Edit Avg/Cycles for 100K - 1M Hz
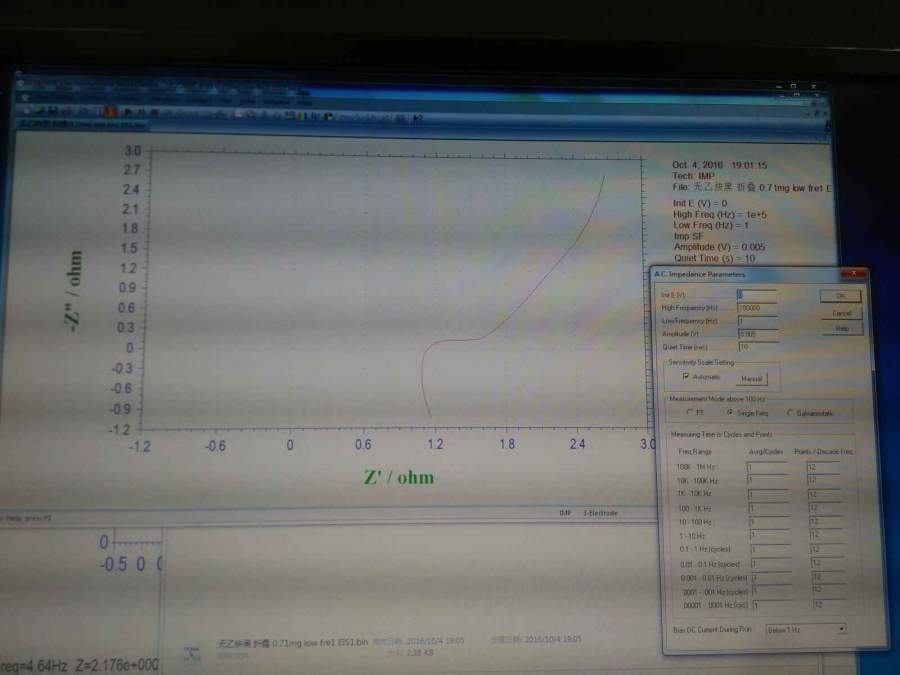Viewport: 900px width, 675px height. pyautogui.click(x=767, y=467)
